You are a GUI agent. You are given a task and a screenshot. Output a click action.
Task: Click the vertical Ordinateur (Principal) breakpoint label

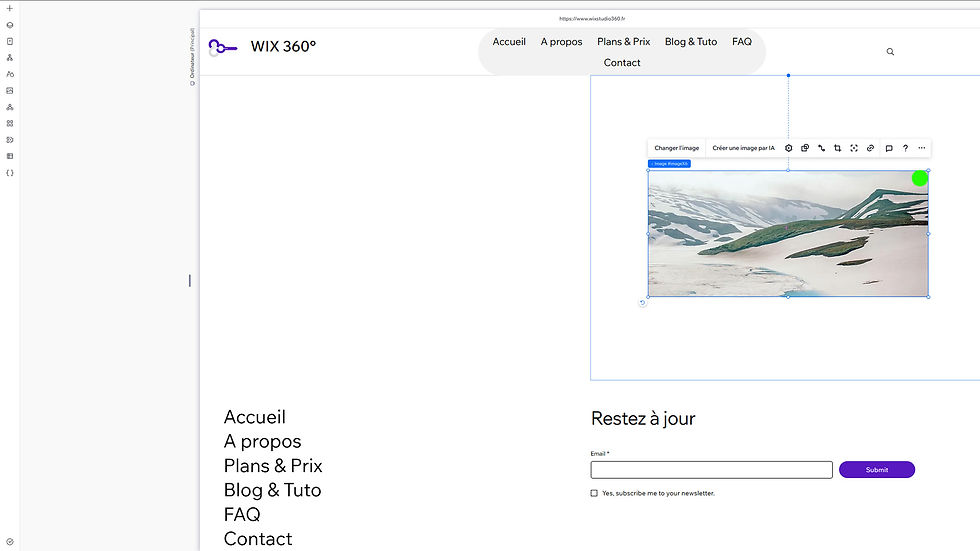pos(192,56)
